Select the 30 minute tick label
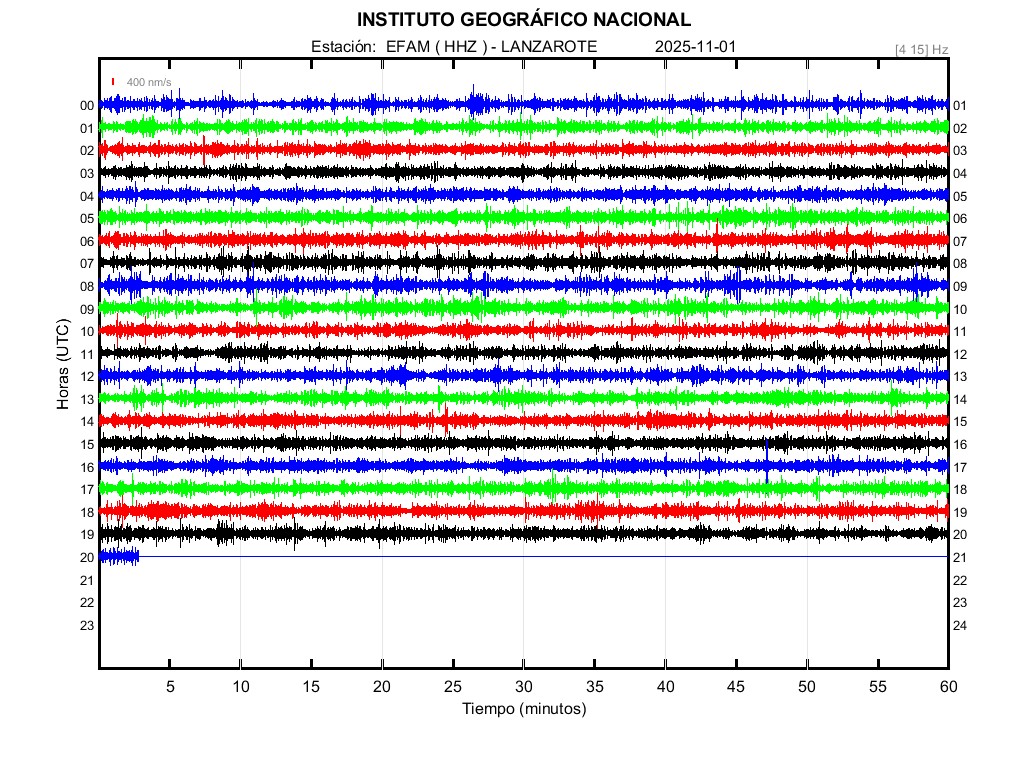 [x=523, y=687]
